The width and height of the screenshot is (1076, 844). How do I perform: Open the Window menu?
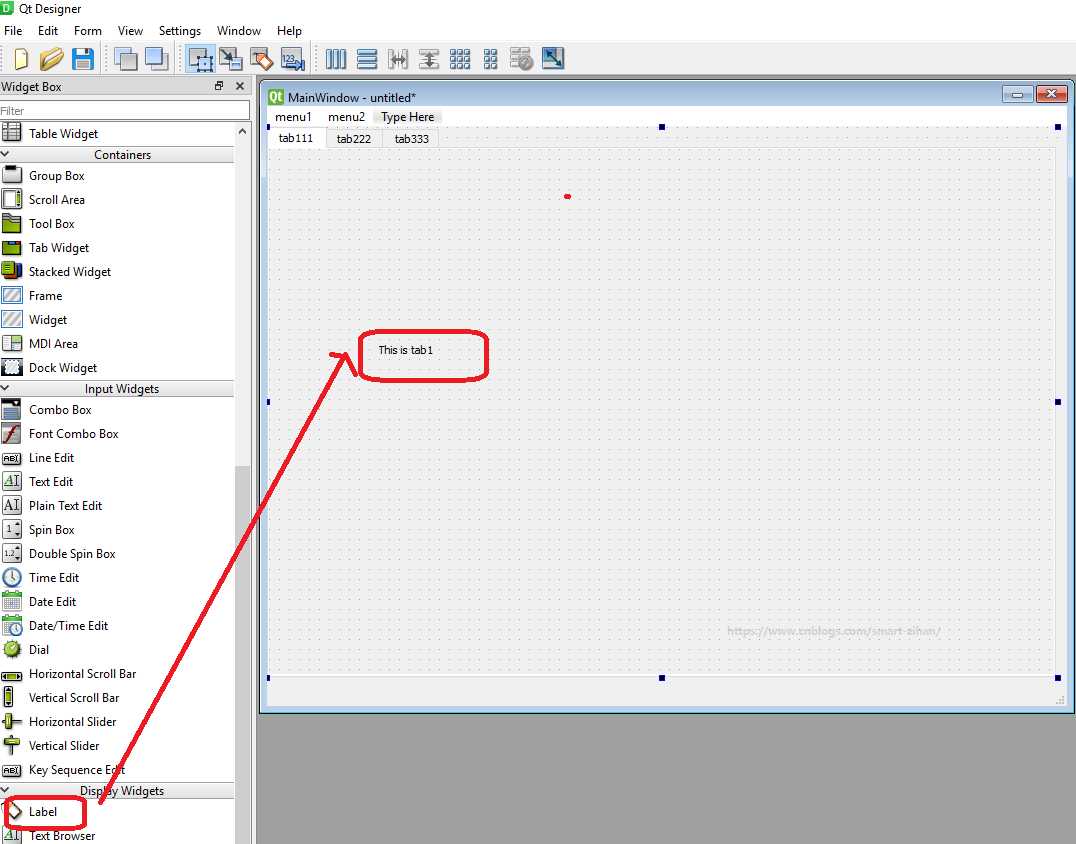(239, 31)
